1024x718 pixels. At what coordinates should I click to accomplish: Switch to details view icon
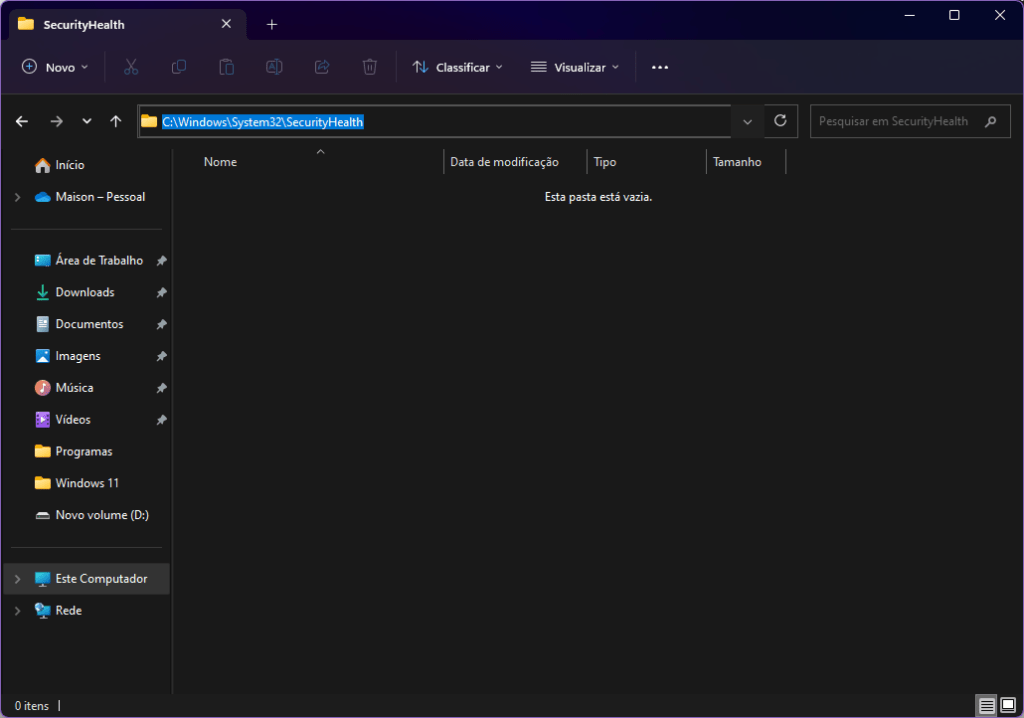[x=987, y=706]
